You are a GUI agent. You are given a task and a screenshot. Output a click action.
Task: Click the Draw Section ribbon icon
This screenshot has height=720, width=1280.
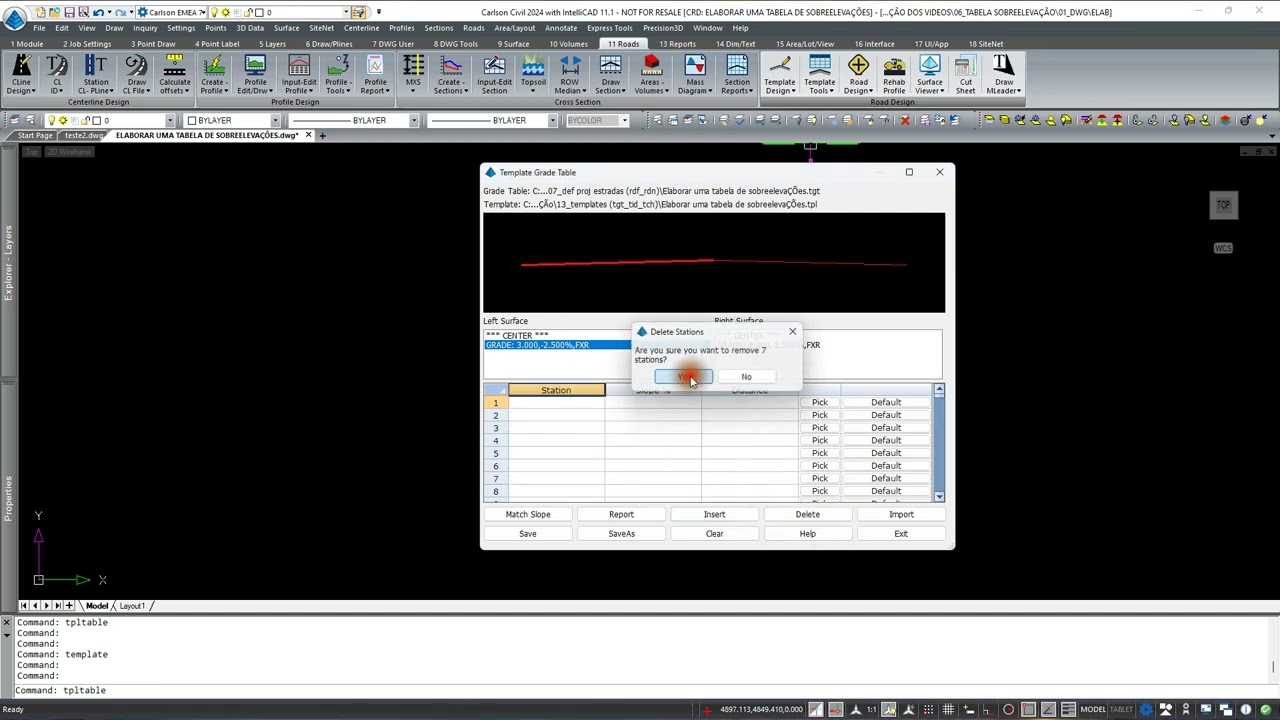(x=610, y=75)
